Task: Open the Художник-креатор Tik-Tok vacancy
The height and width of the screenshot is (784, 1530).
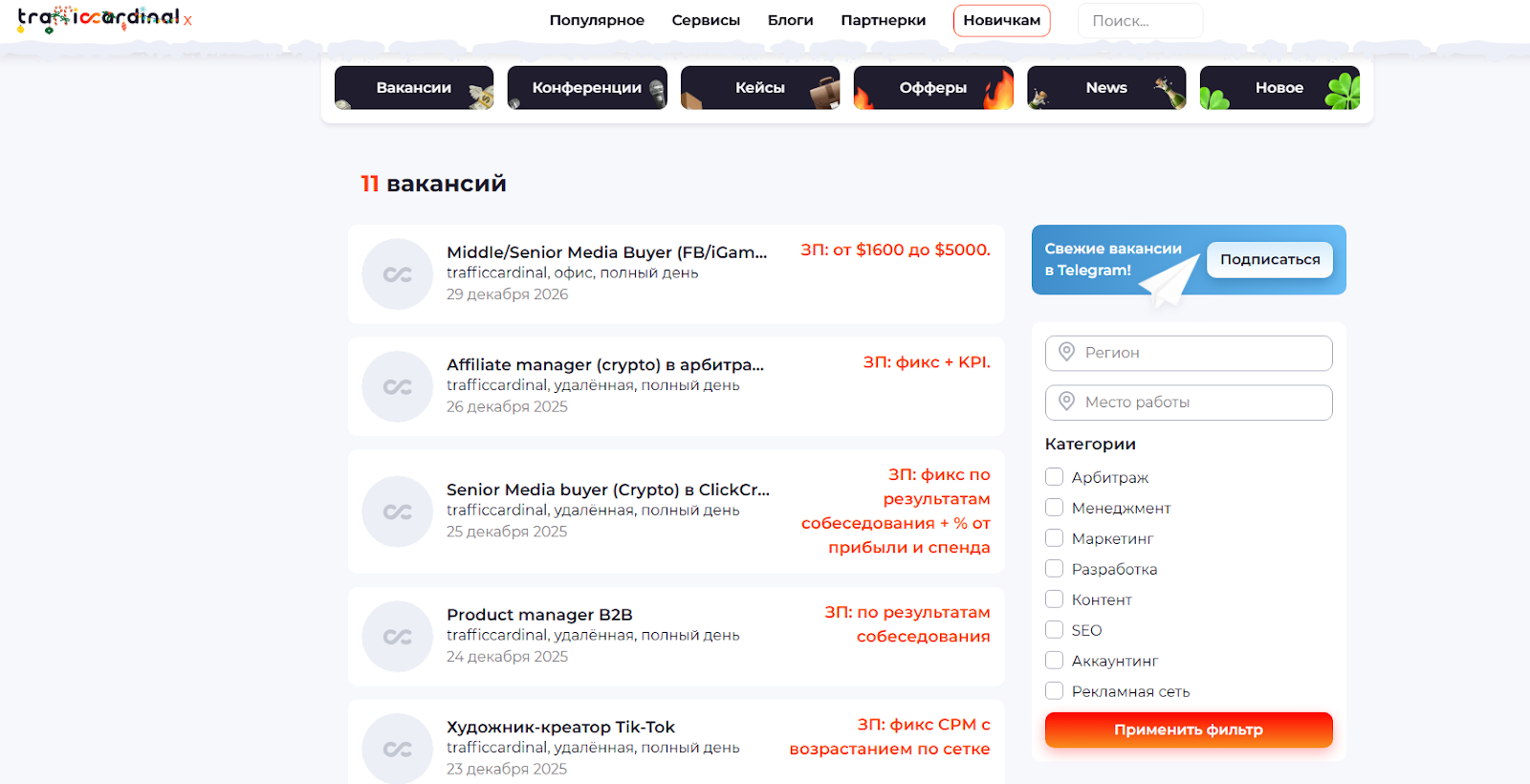Action: [560, 728]
